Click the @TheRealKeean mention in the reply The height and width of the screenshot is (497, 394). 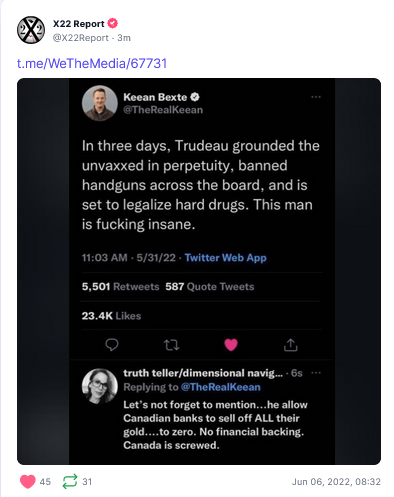[220, 387]
